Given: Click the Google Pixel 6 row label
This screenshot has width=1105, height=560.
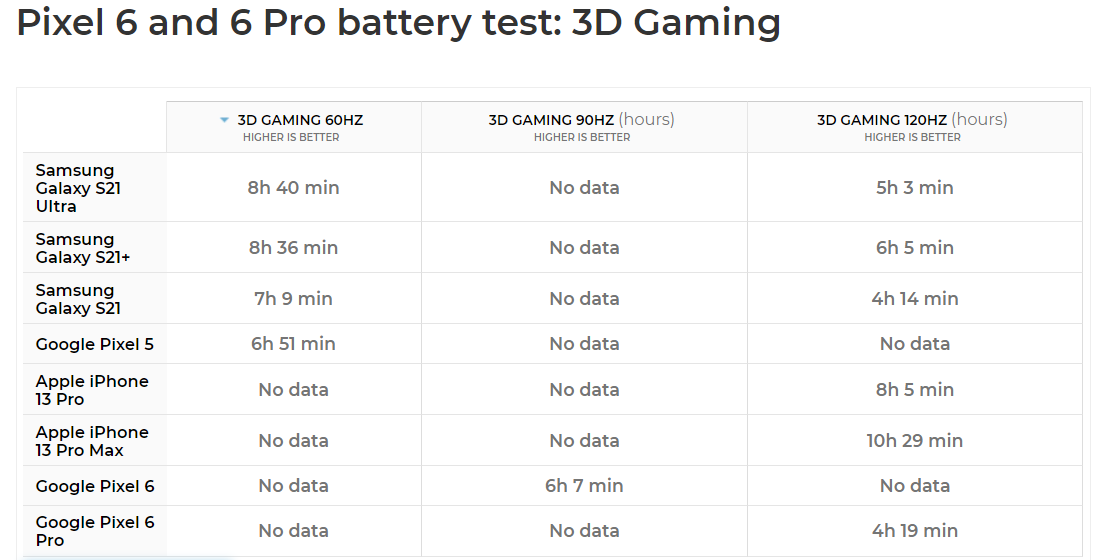Looking at the screenshot, I should pos(95,486).
